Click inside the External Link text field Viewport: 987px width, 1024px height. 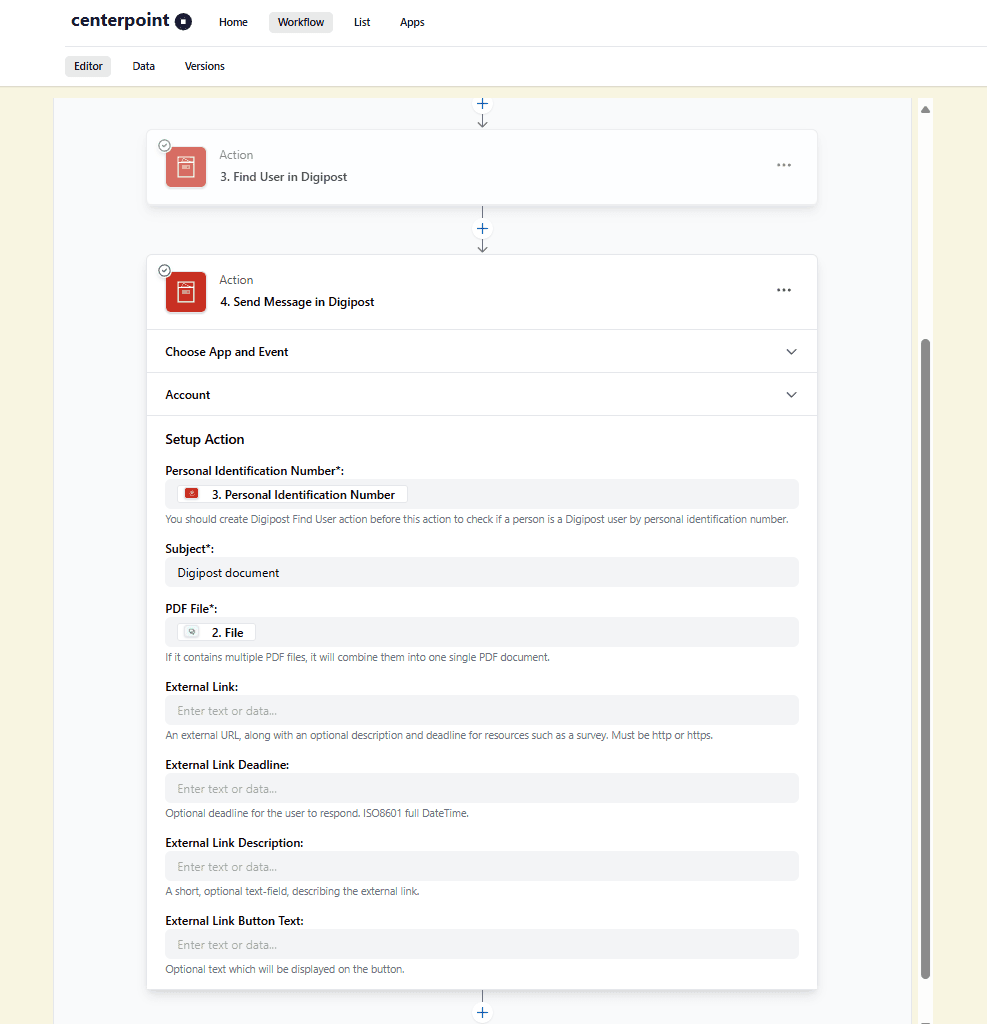tap(480, 710)
